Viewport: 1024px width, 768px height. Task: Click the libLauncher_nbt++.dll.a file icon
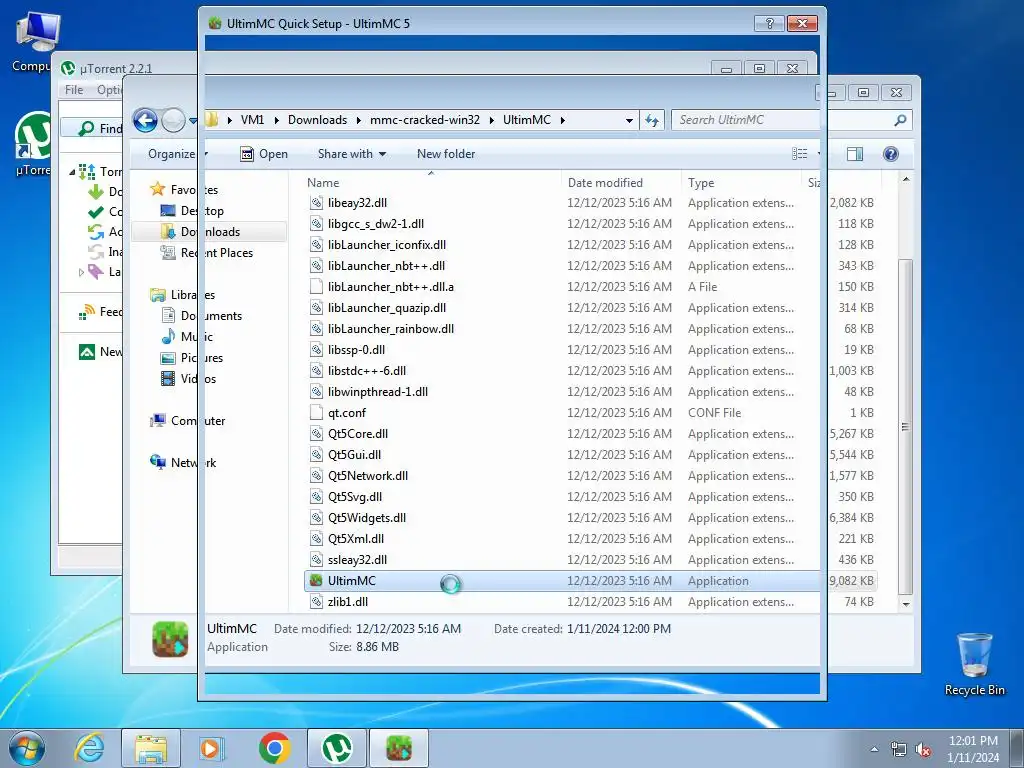point(316,287)
